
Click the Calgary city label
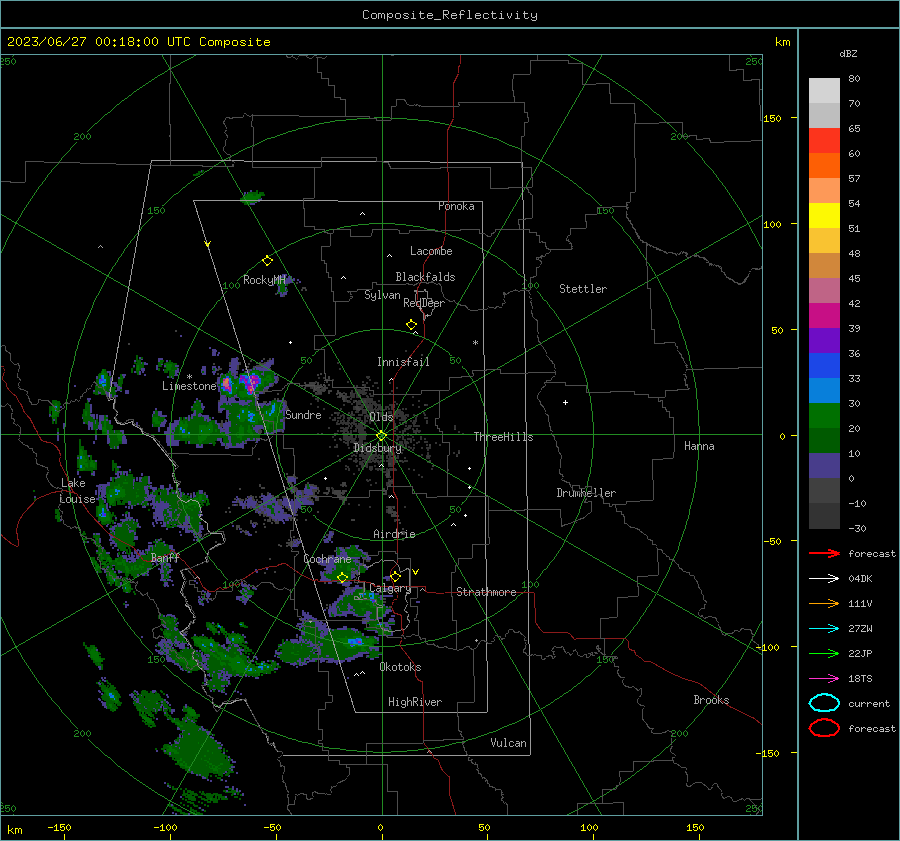pyautogui.click(x=390, y=588)
